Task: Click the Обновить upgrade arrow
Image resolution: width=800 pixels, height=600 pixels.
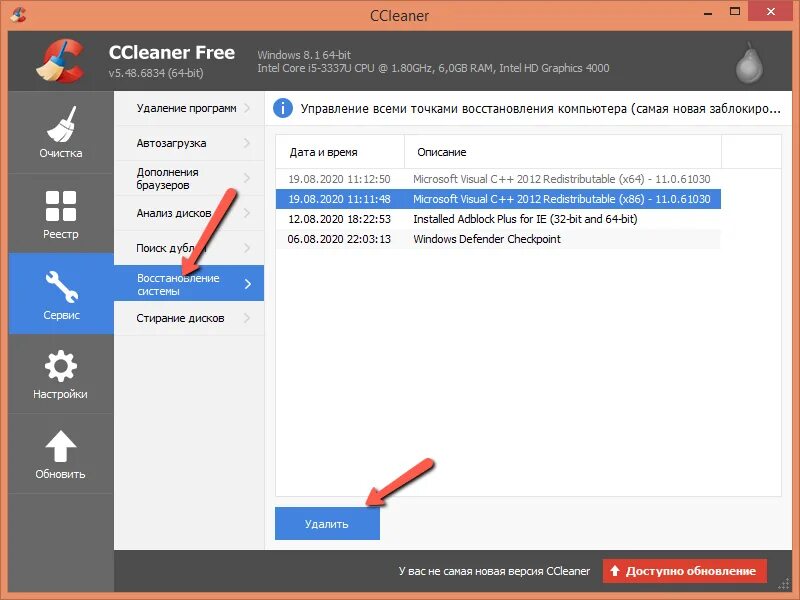Action: [61, 454]
